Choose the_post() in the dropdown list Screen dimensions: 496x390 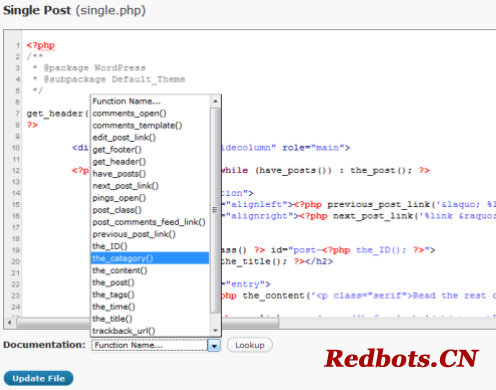(150, 283)
